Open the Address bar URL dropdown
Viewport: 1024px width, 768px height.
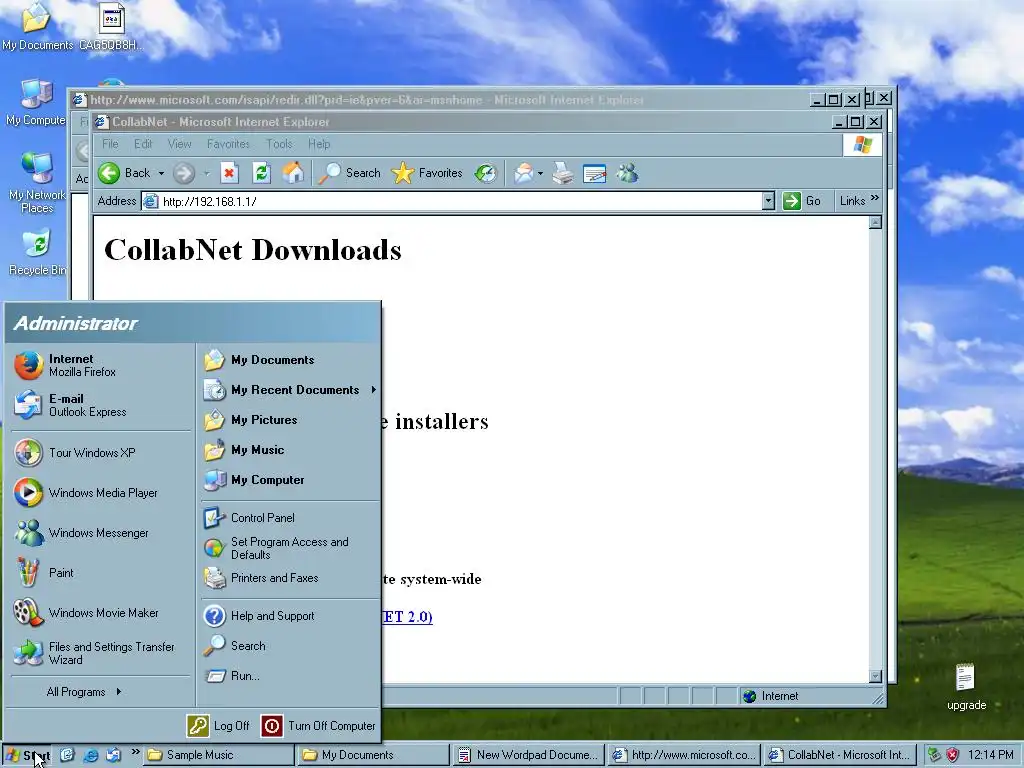click(768, 201)
